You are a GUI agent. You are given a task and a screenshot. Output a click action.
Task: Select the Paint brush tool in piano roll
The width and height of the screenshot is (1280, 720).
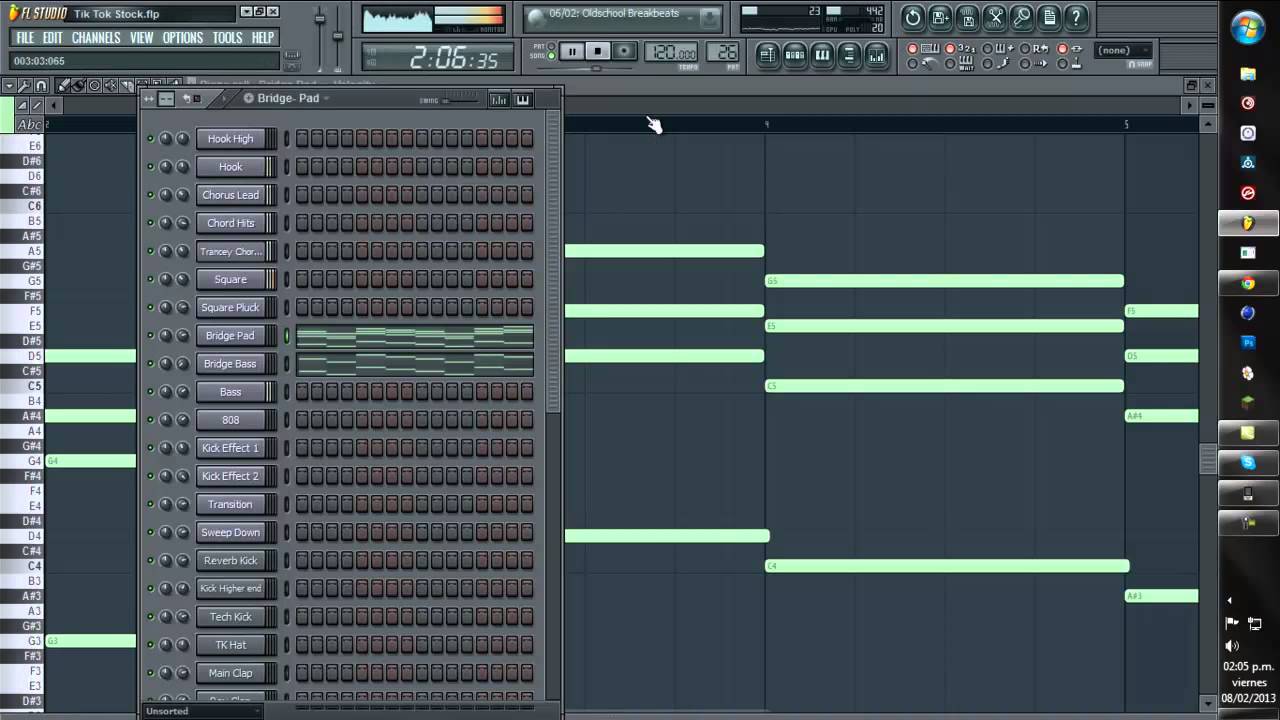(78, 86)
